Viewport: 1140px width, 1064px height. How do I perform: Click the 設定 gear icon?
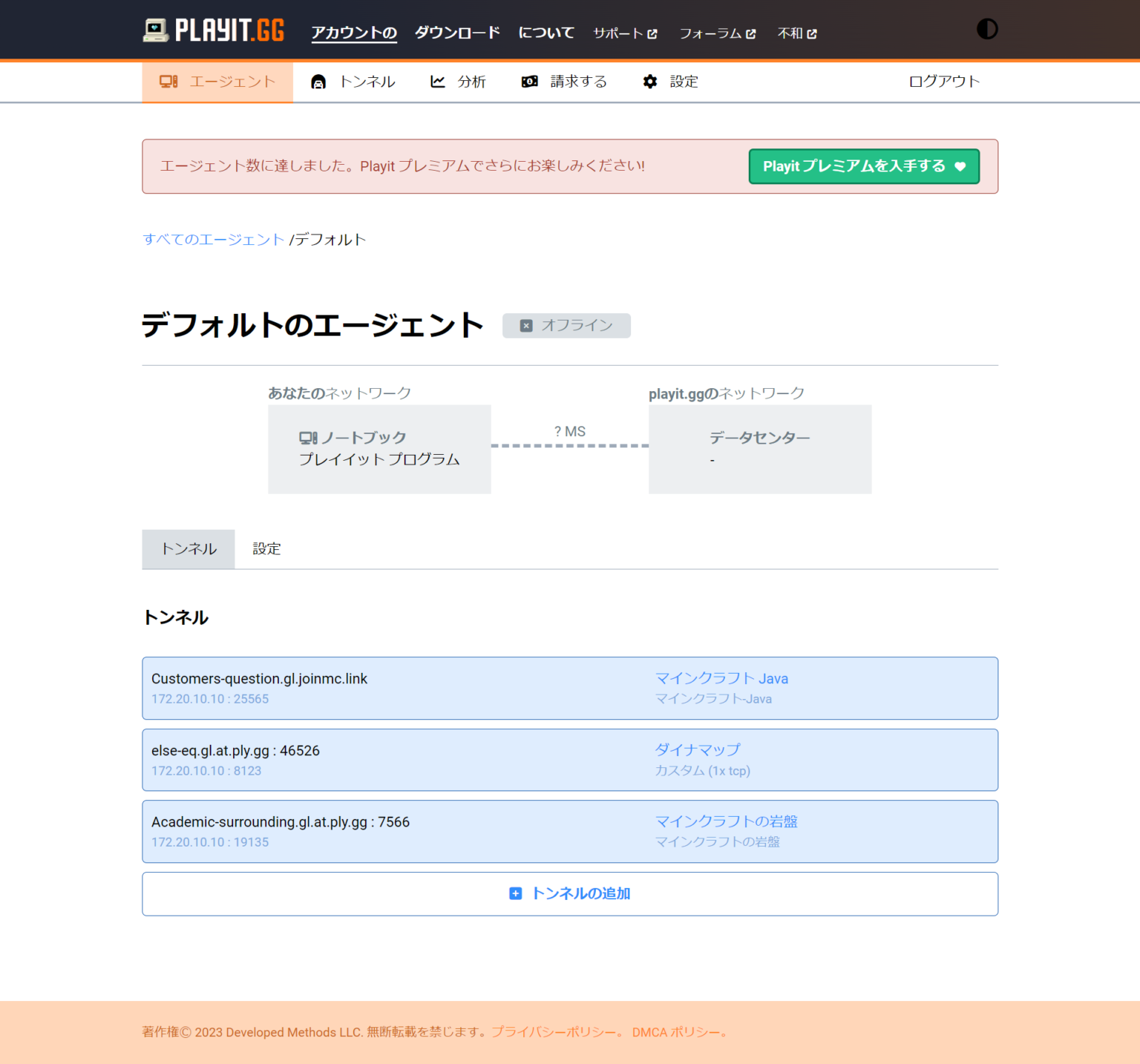pyautogui.click(x=649, y=82)
